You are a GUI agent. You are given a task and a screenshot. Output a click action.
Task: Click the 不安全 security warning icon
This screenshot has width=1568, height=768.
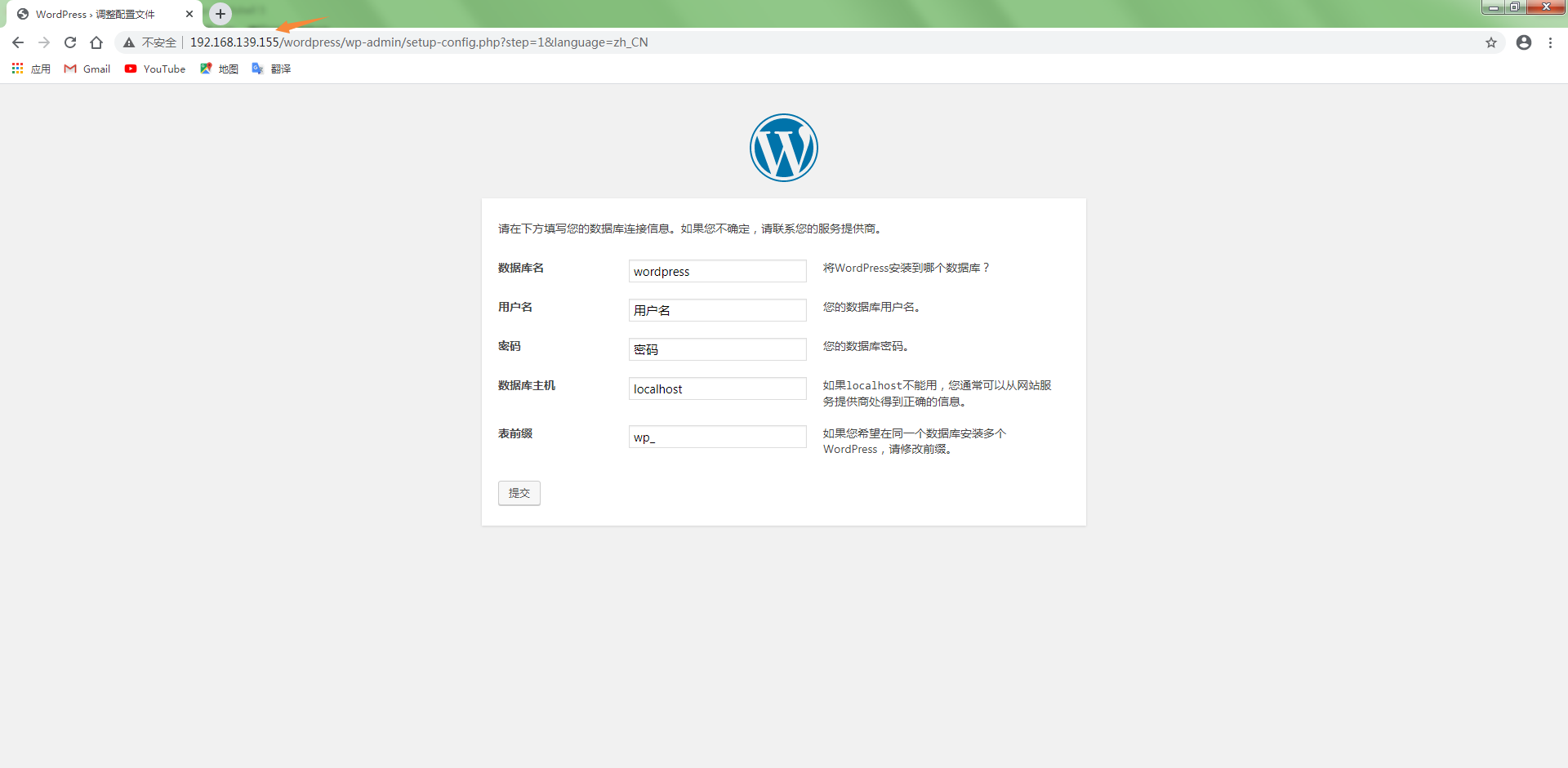click(x=128, y=42)
